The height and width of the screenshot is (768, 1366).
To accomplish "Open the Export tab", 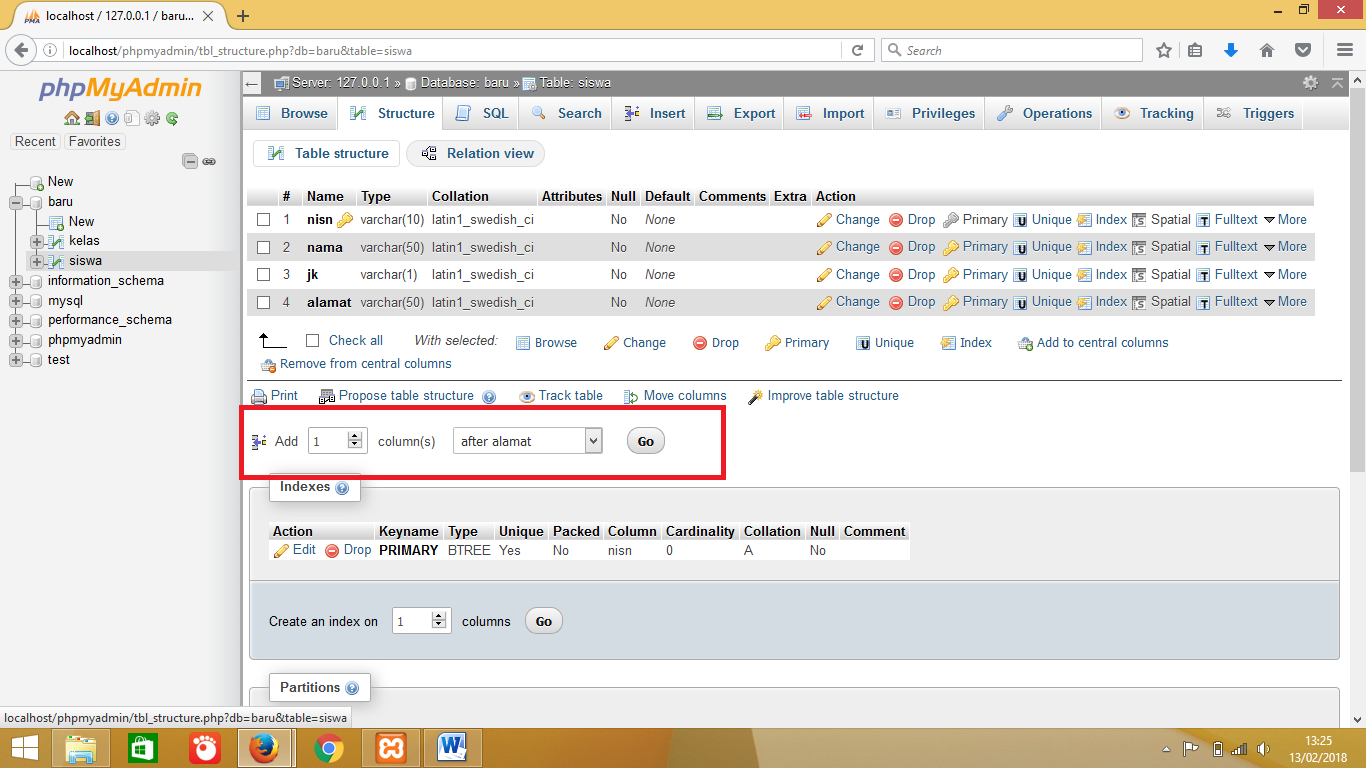I will coord(739,113).
